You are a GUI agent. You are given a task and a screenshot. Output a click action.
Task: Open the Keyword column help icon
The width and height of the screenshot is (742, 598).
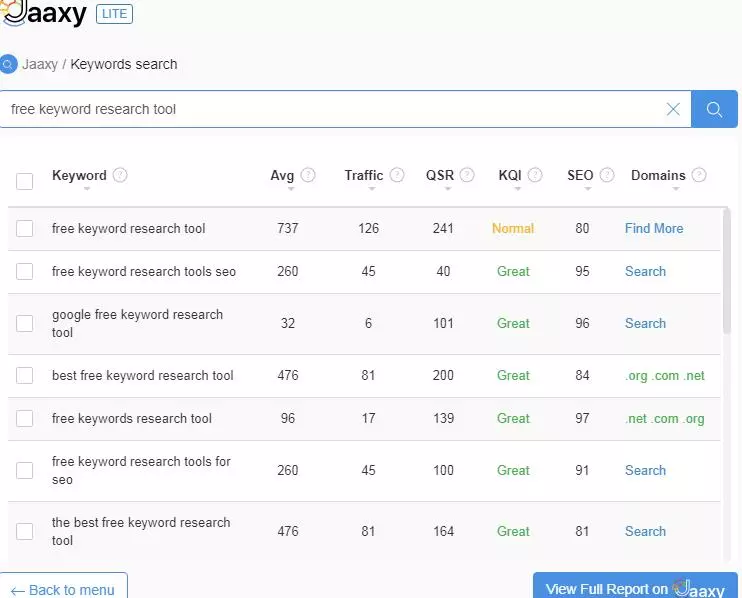pyautogui.click(x=120, y=176)
